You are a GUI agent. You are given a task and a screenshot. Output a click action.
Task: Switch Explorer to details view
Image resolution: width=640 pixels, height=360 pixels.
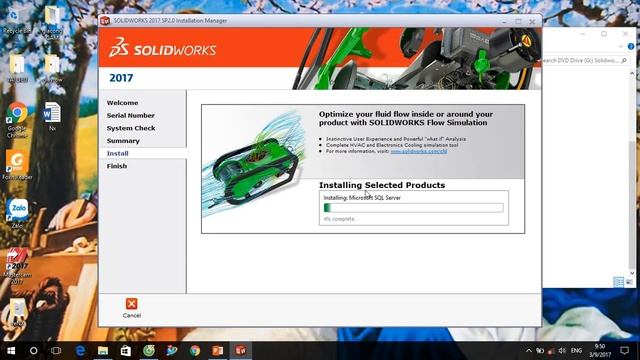[x=619, y=282]
